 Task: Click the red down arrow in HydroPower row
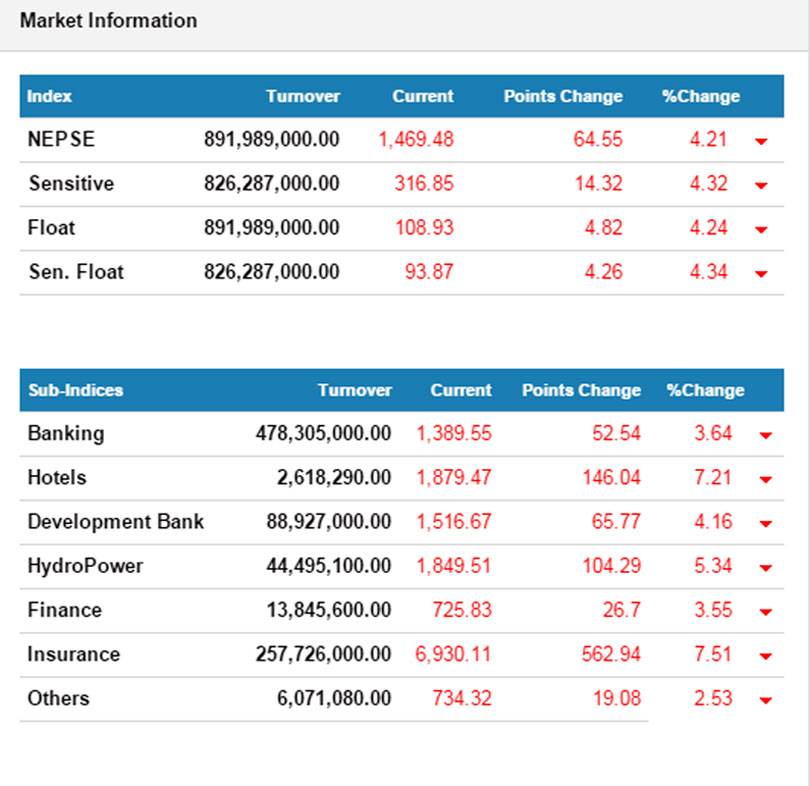766,568
